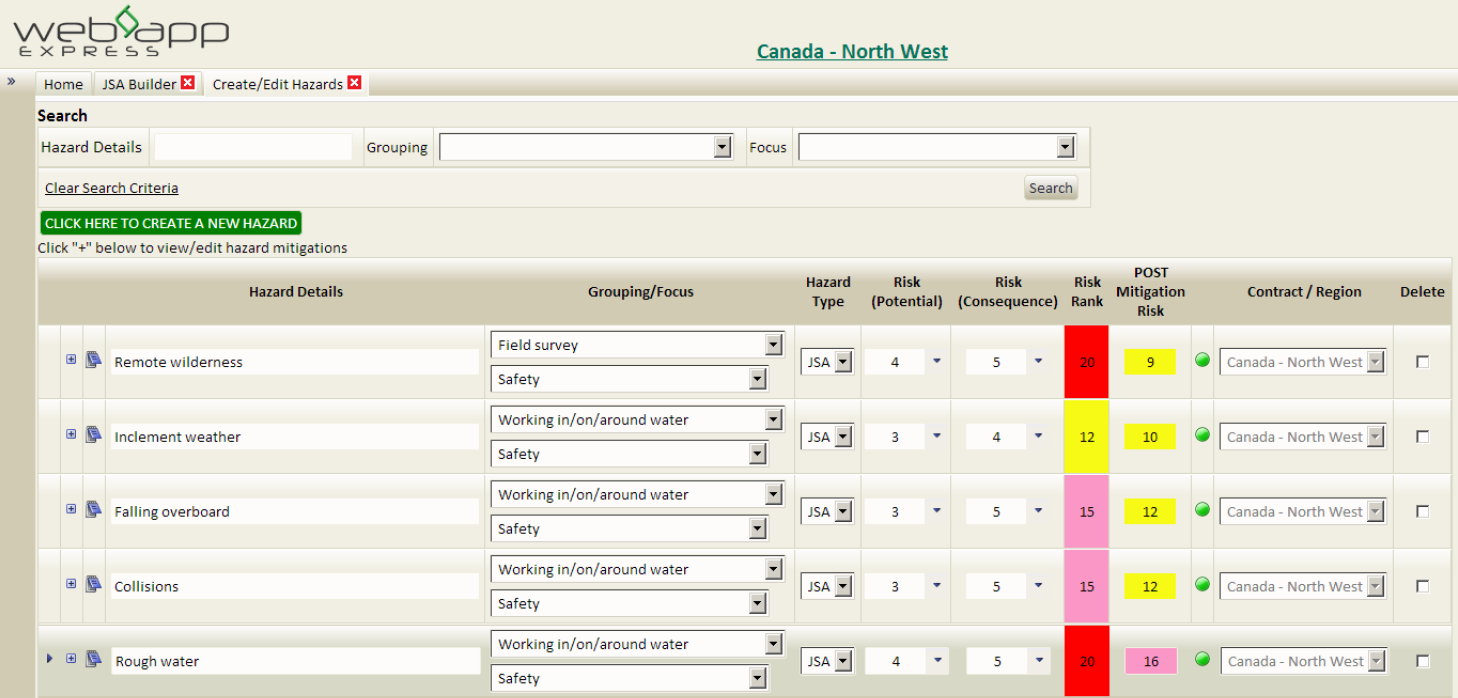1458x698 pixels.
Task: Expand mitigations for Remote wilderness hazard
Action: click(x=71, y=359)
